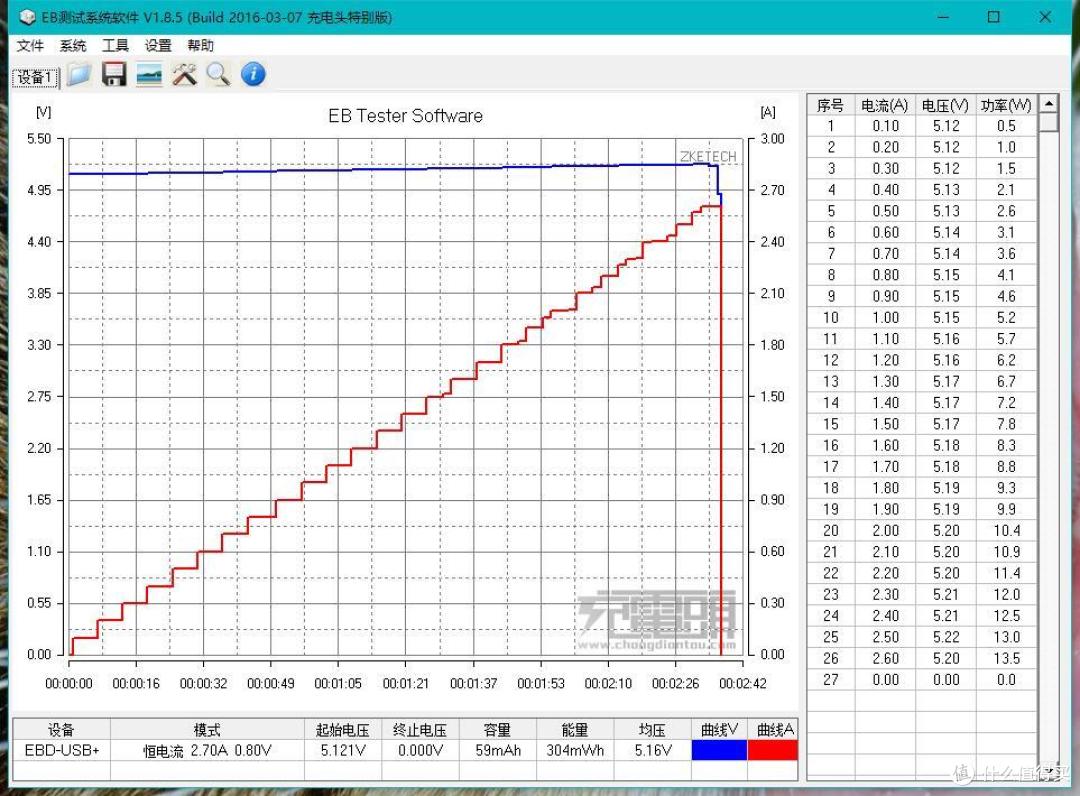
Task: Click the red 曲线A color swatch
Action: tap(772, 750)
